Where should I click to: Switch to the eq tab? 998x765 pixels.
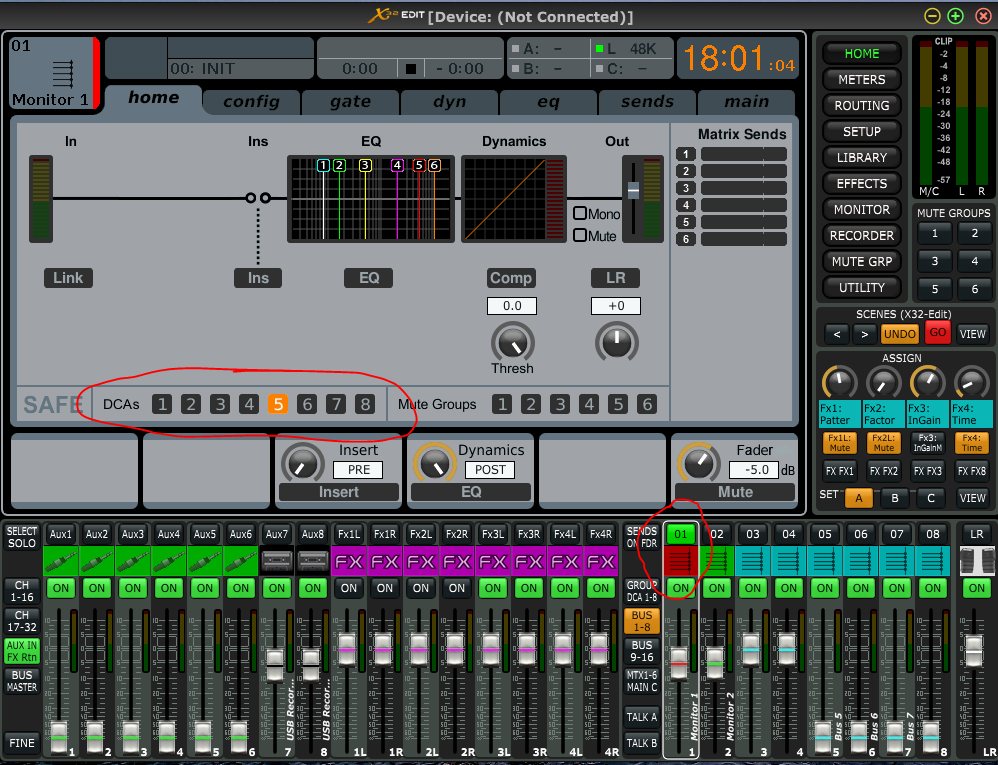[x=549, y=102]
